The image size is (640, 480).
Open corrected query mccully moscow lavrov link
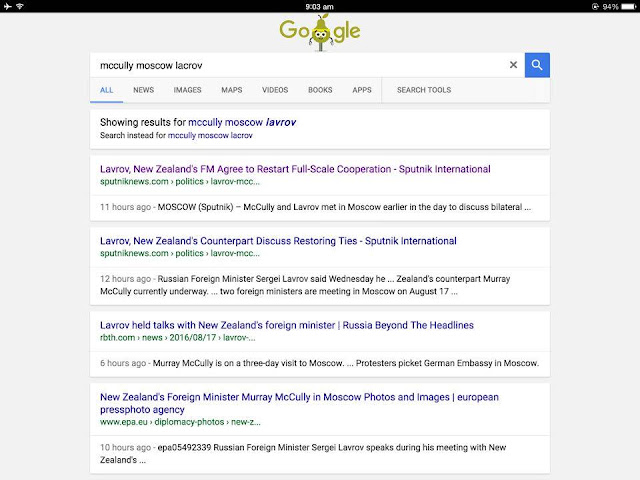click(242, 122)
